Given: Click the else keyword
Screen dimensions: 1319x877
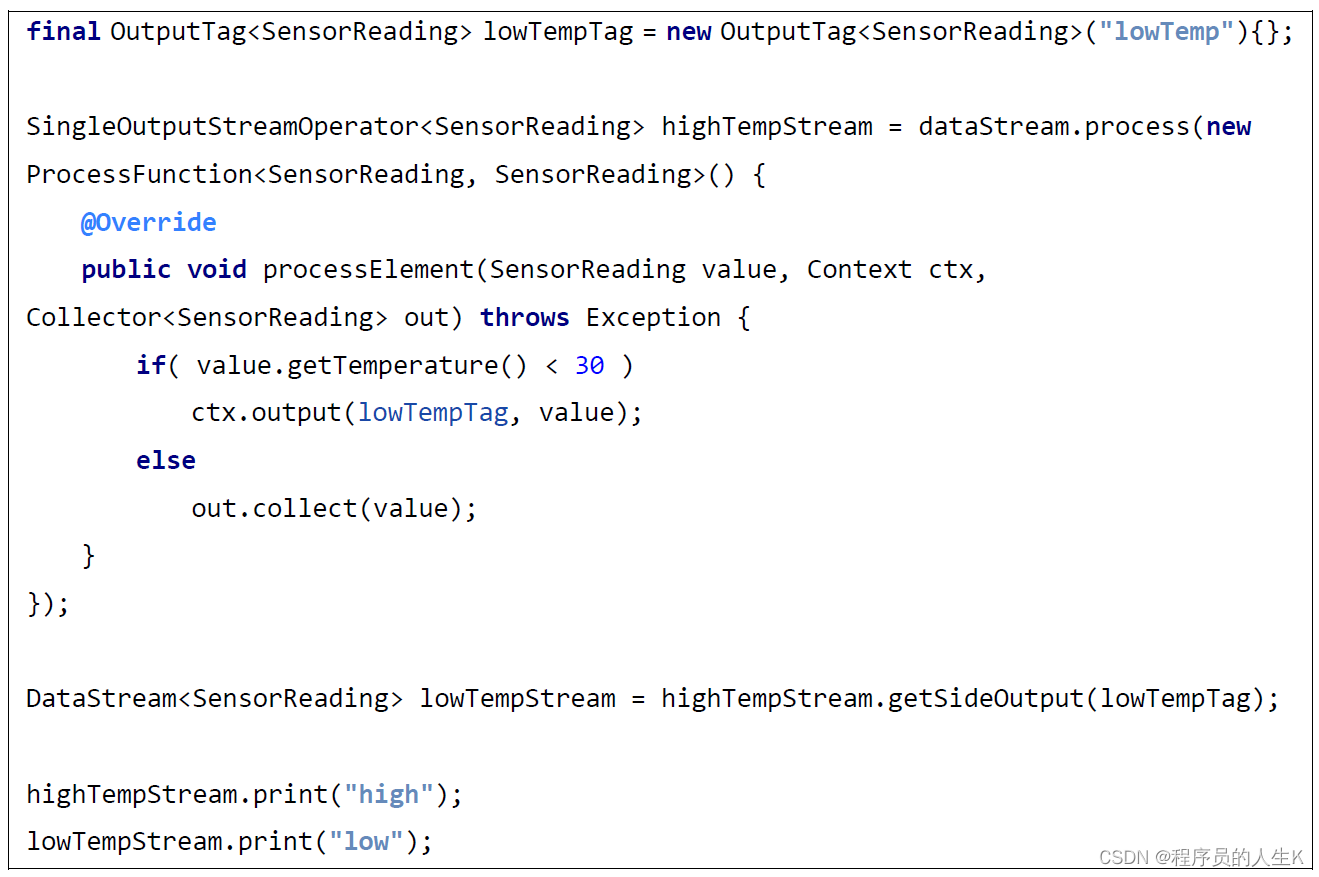Looking at the screenshot, I should (x=165, y=461).
